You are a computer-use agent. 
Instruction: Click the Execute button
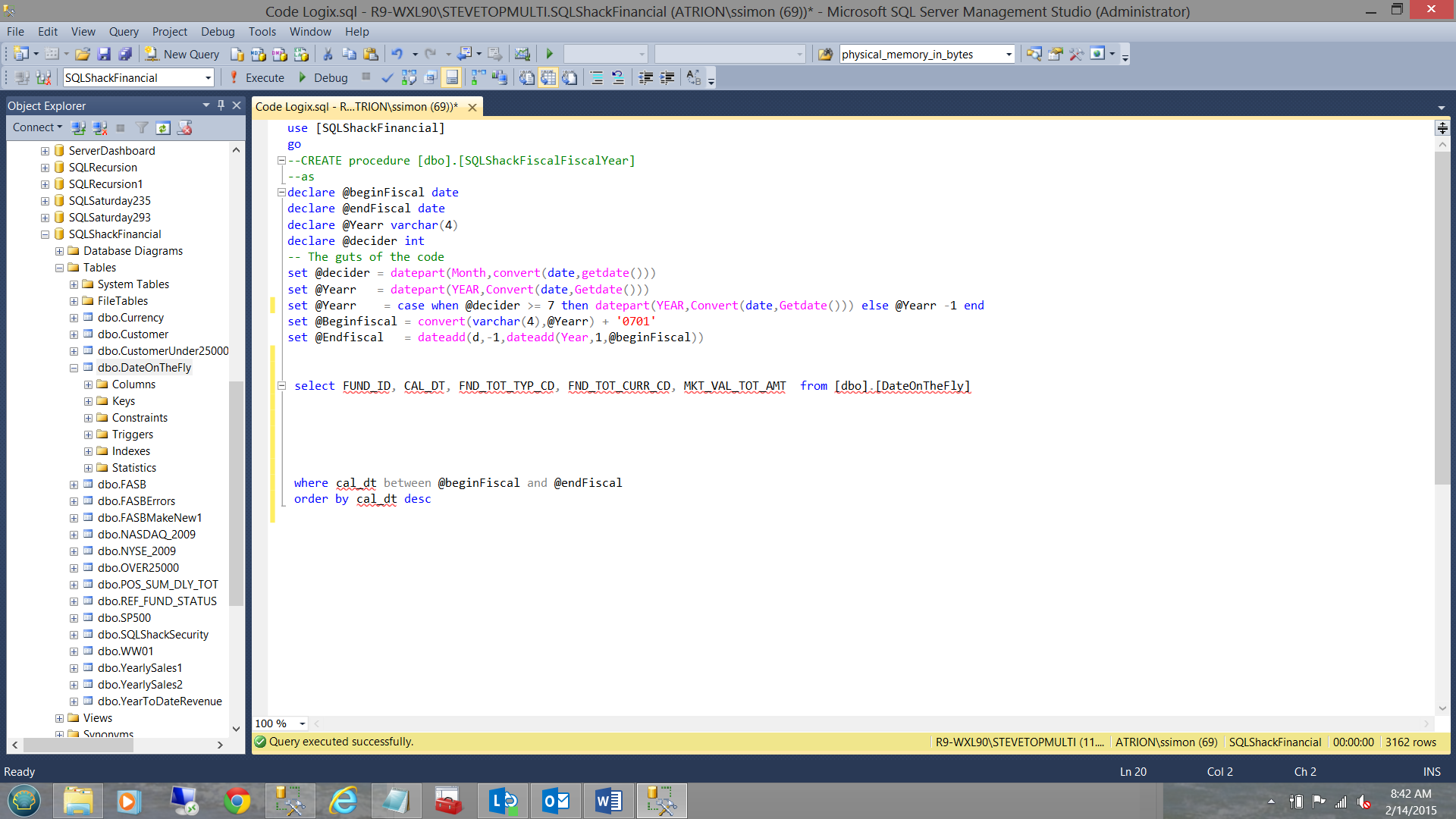tap(257, 77)
